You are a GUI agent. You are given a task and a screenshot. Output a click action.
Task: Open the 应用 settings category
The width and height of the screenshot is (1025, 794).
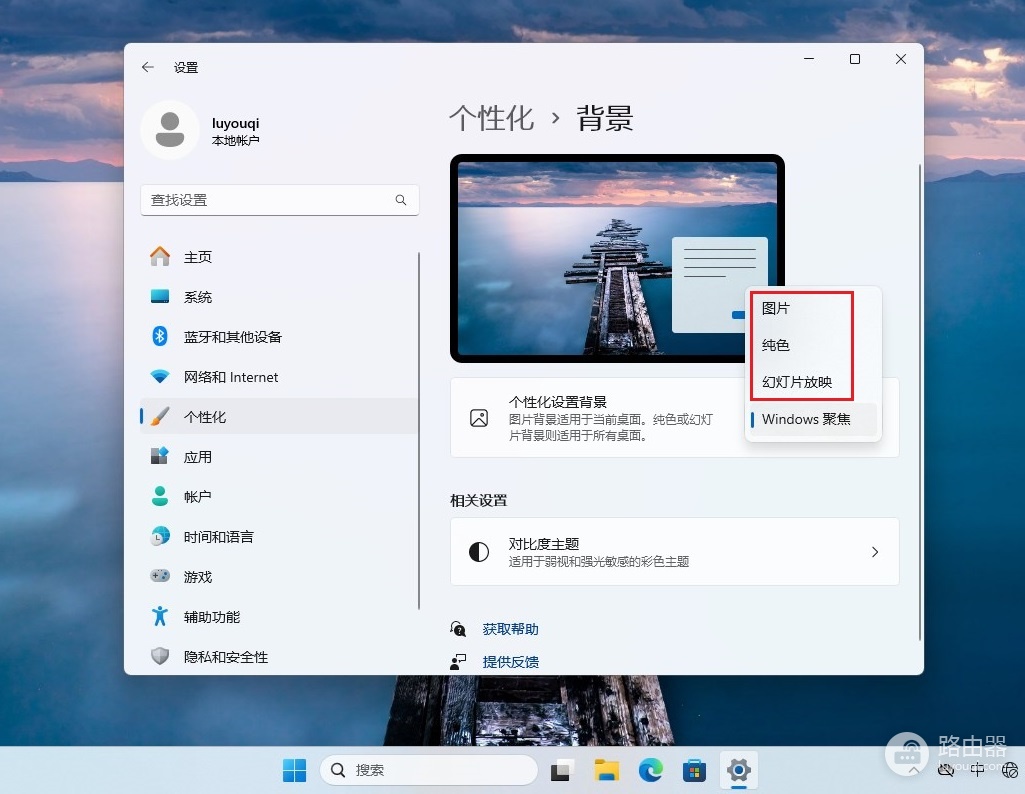pyautogui.click(x=280, y=457)
